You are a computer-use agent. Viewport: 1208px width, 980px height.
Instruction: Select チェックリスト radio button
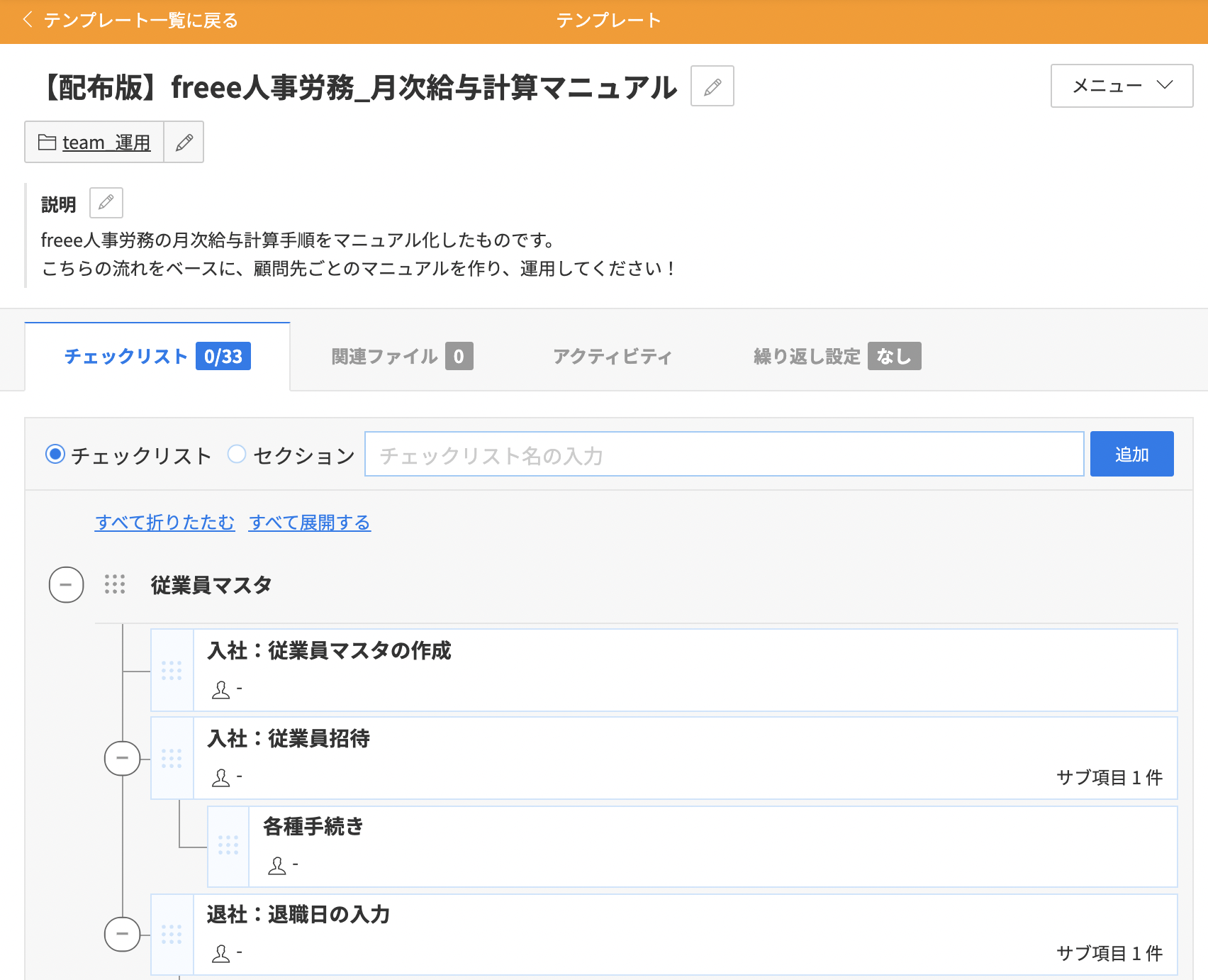coord(55,454)
